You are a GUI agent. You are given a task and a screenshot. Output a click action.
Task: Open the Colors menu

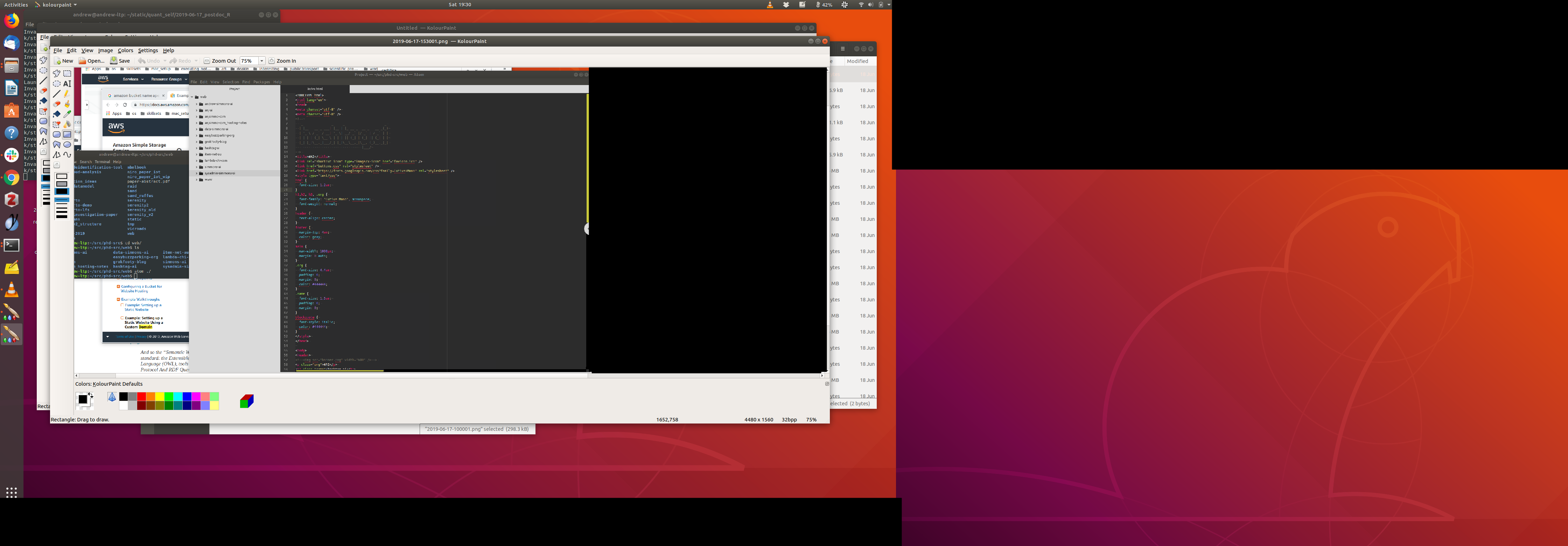[x=125, y=50]
